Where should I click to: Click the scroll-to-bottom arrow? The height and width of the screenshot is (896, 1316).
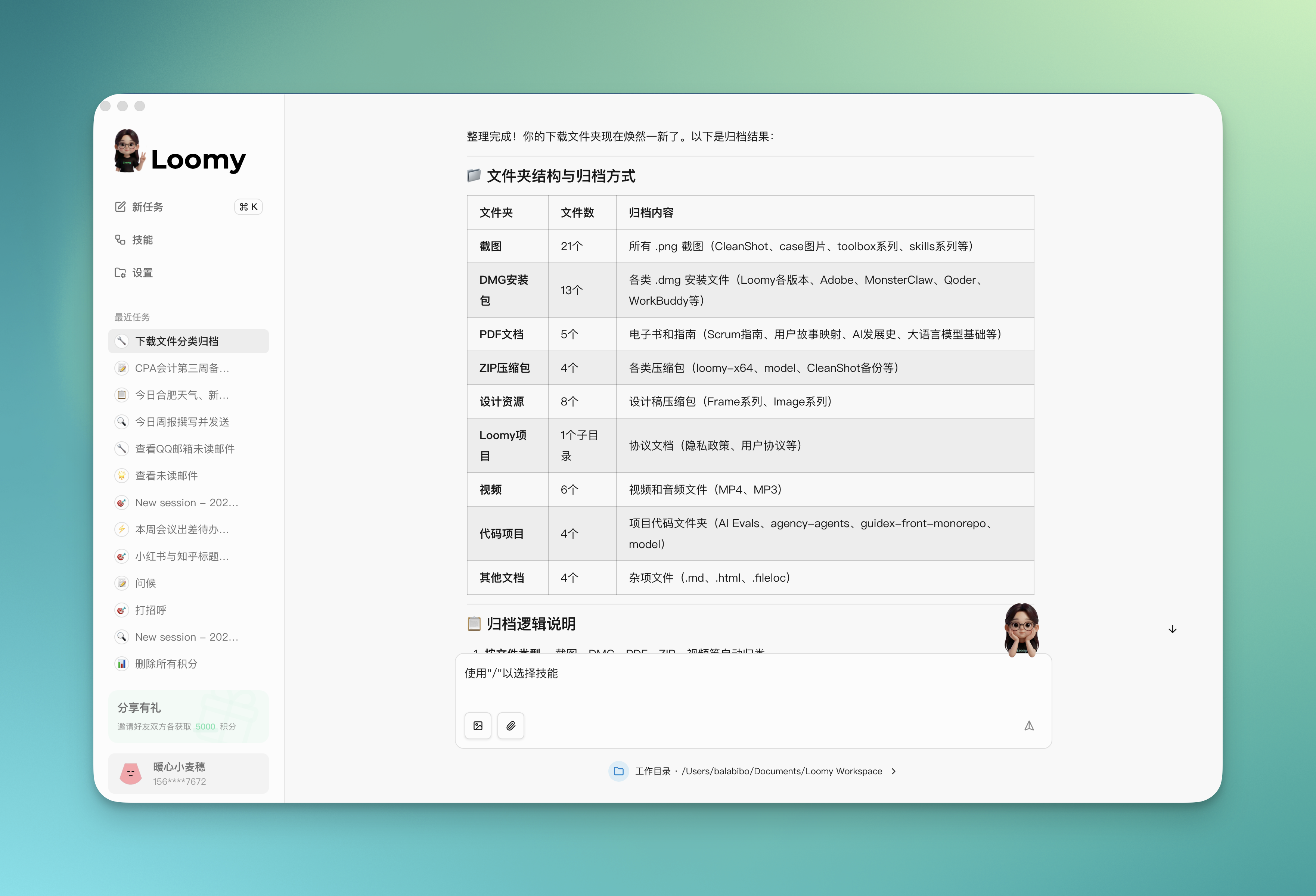(1172, 629)
